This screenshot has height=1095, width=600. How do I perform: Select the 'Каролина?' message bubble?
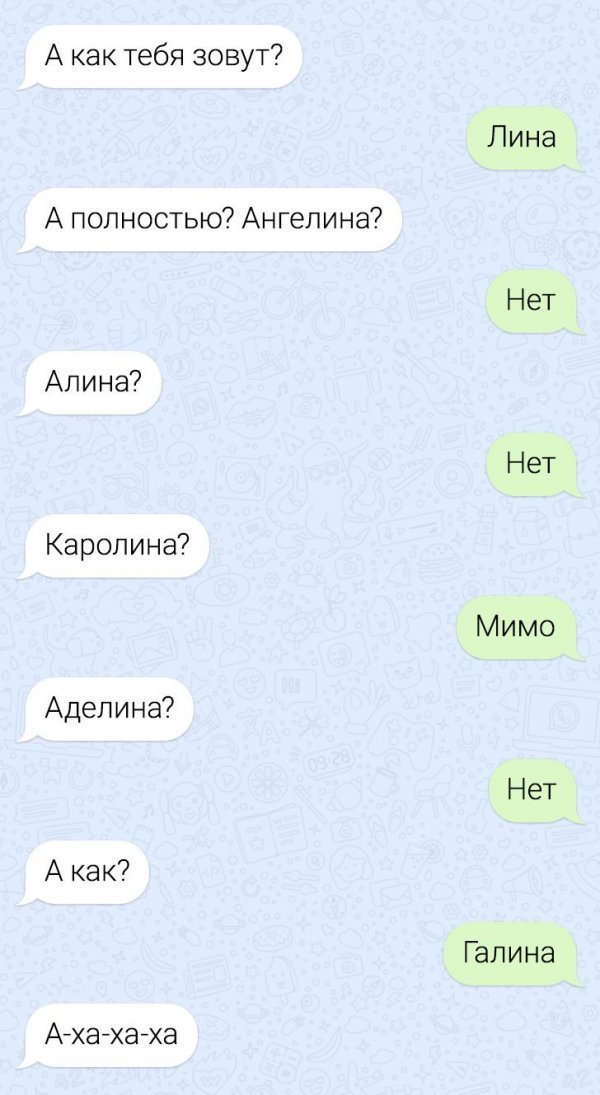coord(115,546)
